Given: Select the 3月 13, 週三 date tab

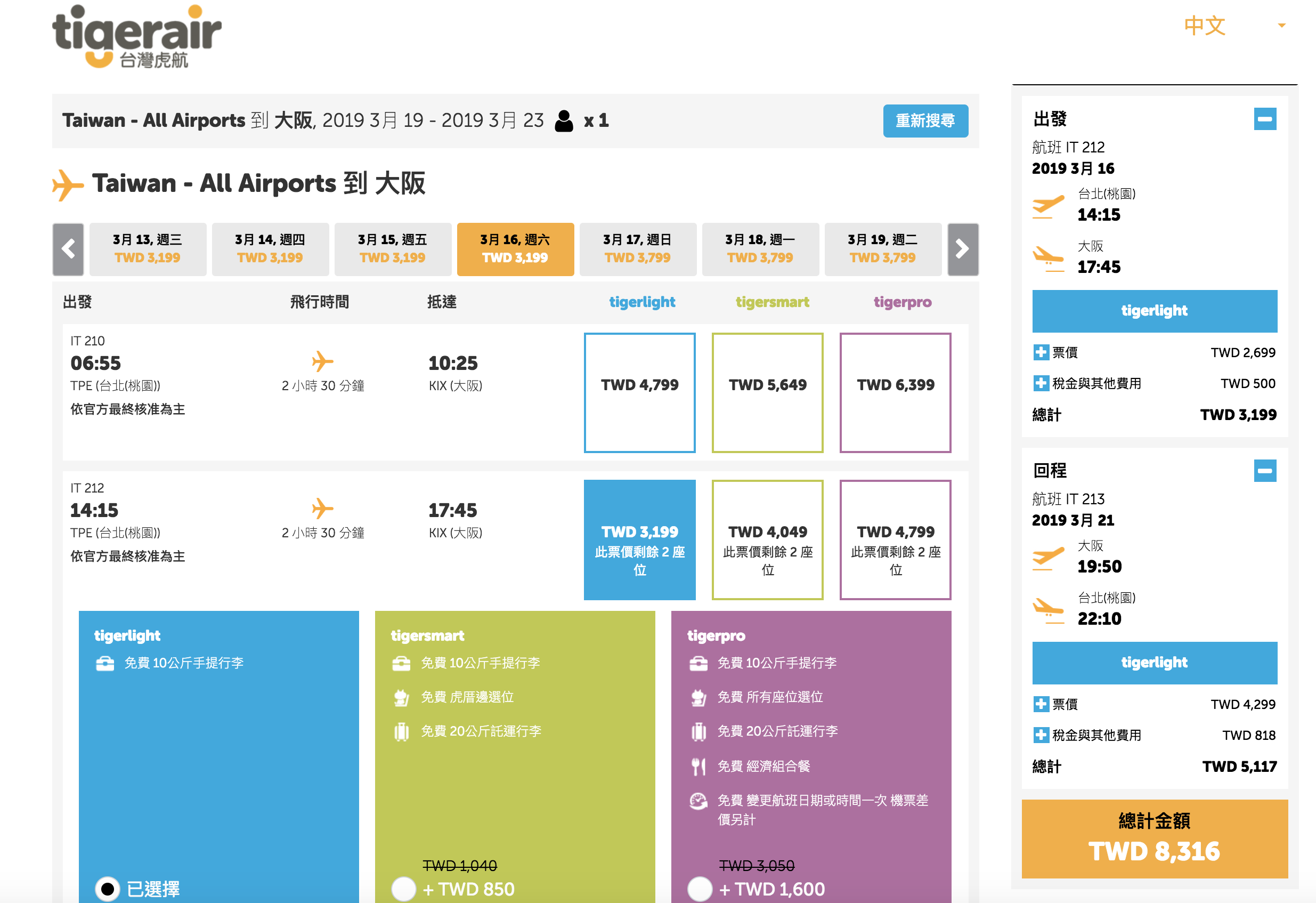Looking at the screenshot, I should pyautogui.click(x=148, y=249).
